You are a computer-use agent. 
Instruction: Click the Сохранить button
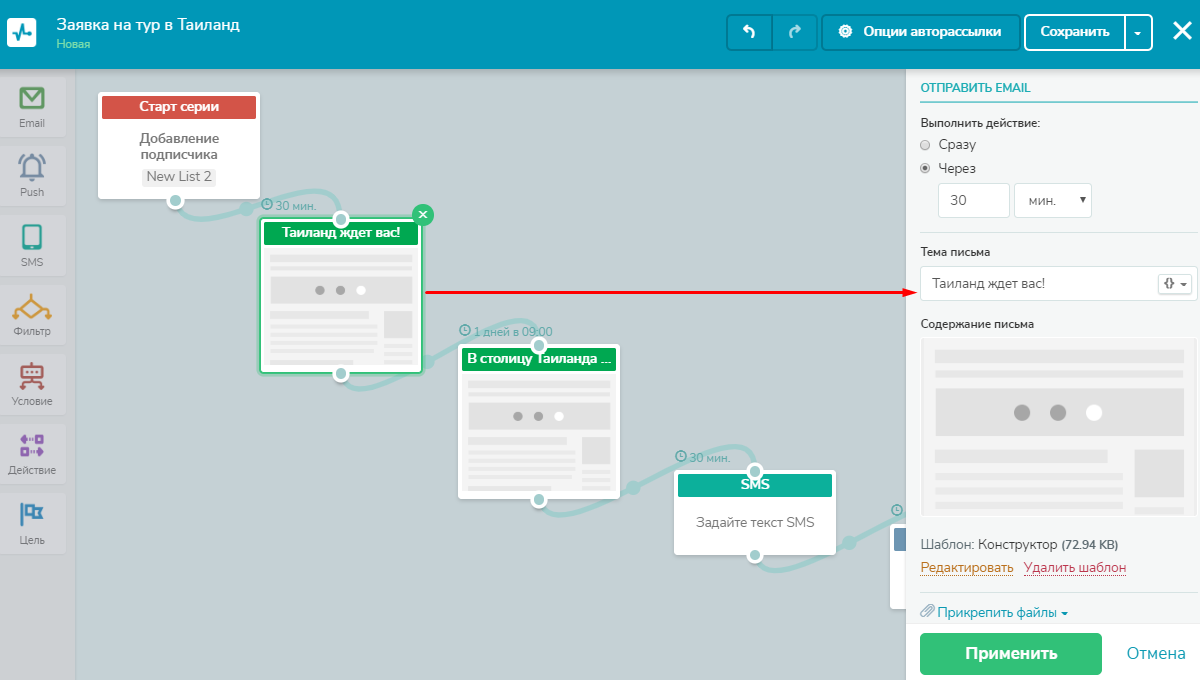[x=1075, y=32]
